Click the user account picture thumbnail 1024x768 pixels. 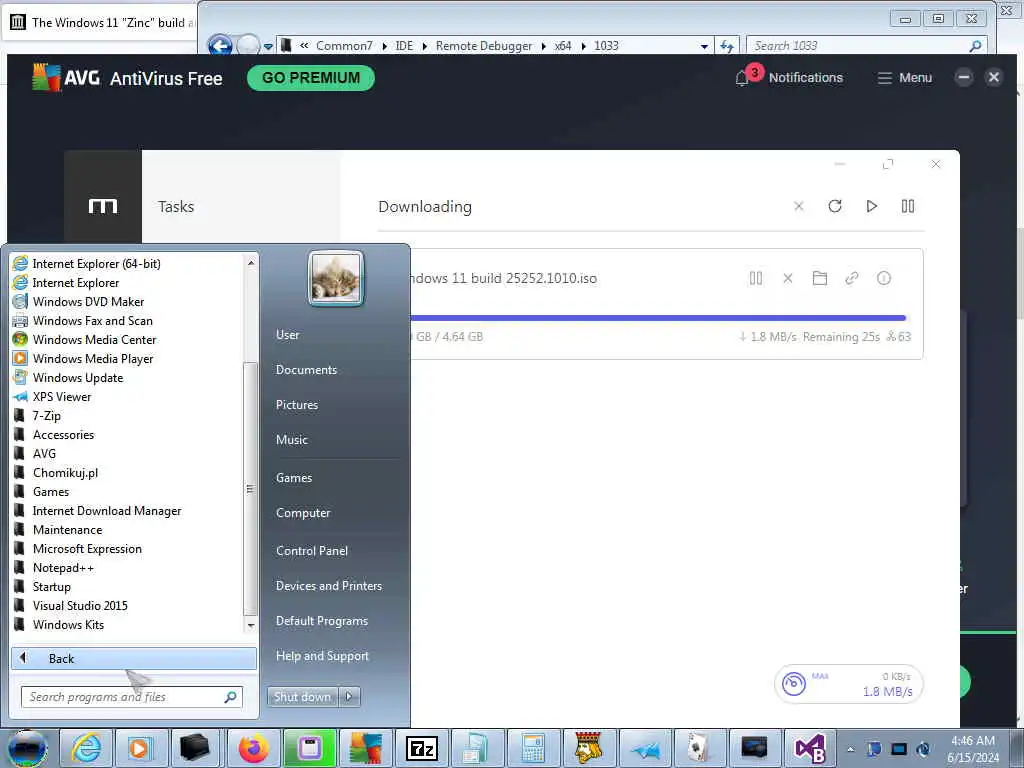point(336,278)
